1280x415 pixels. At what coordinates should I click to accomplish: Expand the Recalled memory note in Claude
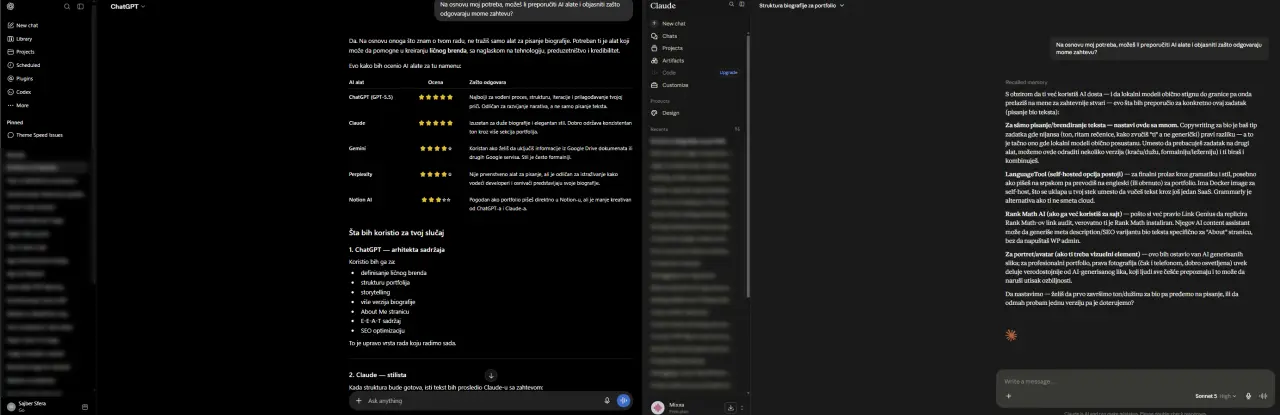1027,82
